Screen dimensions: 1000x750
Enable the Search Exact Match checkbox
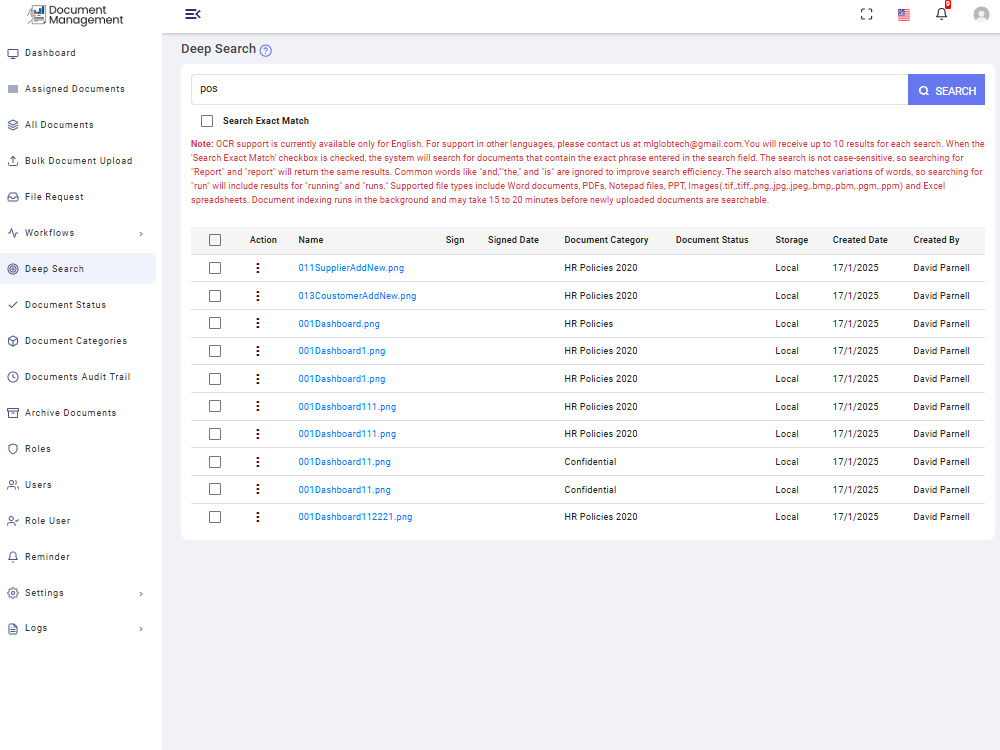click(207, 121)
